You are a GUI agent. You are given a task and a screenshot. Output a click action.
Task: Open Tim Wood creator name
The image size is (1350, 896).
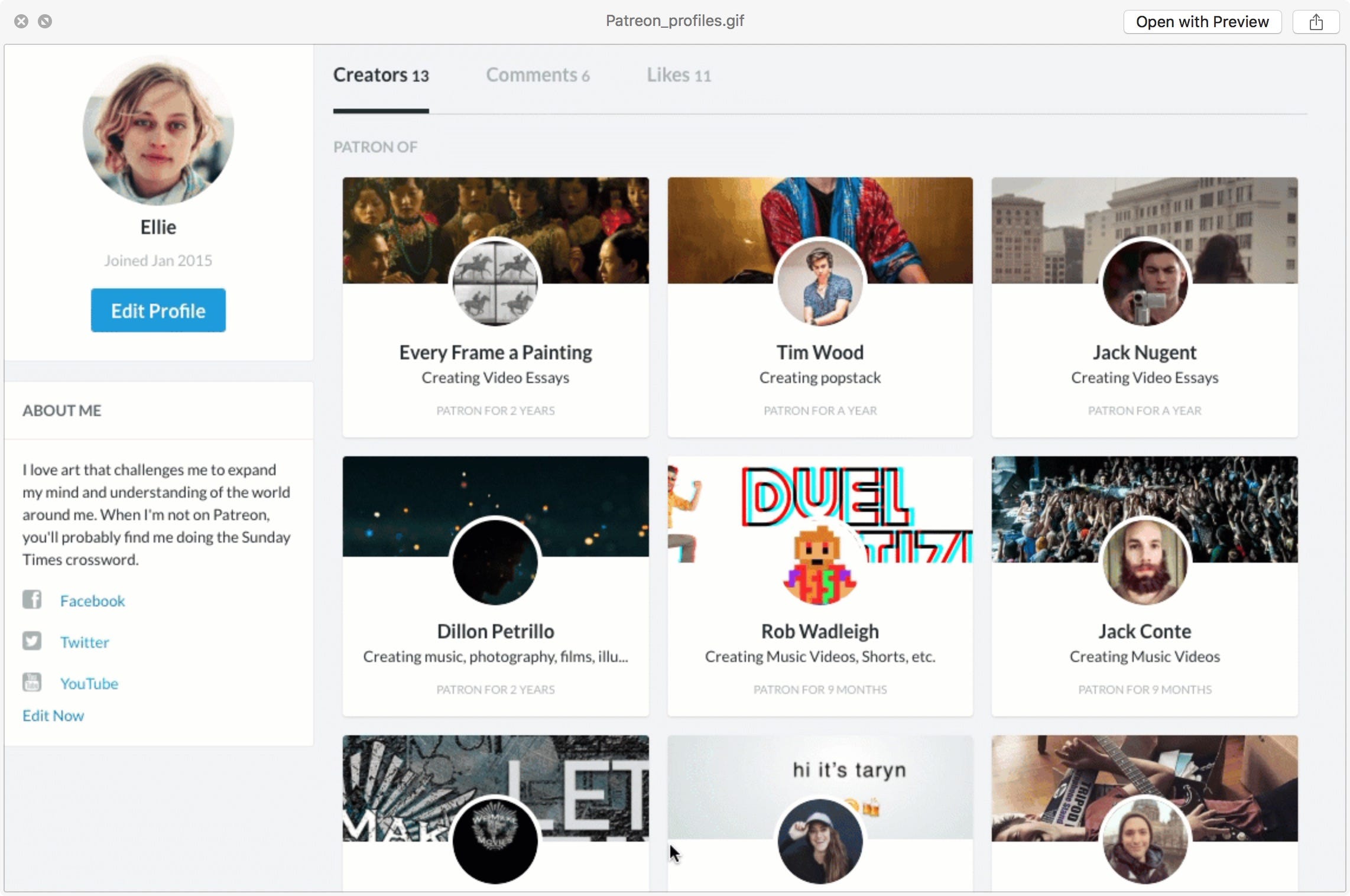tap(820, 352)
